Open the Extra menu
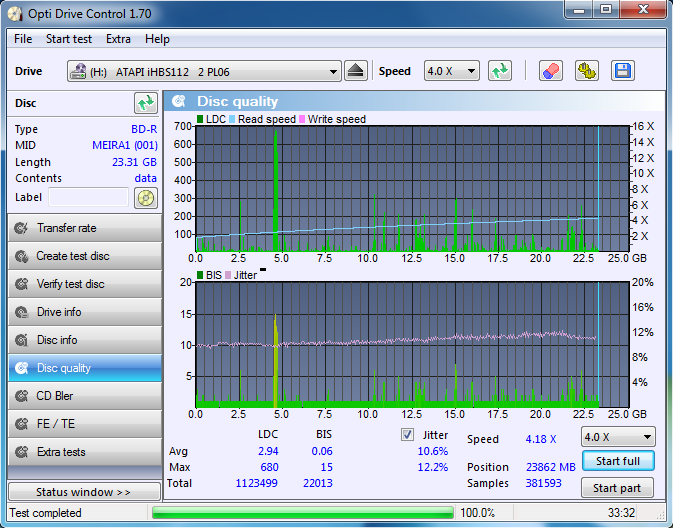Screen dimensions: 673x528 click(118, 39)
